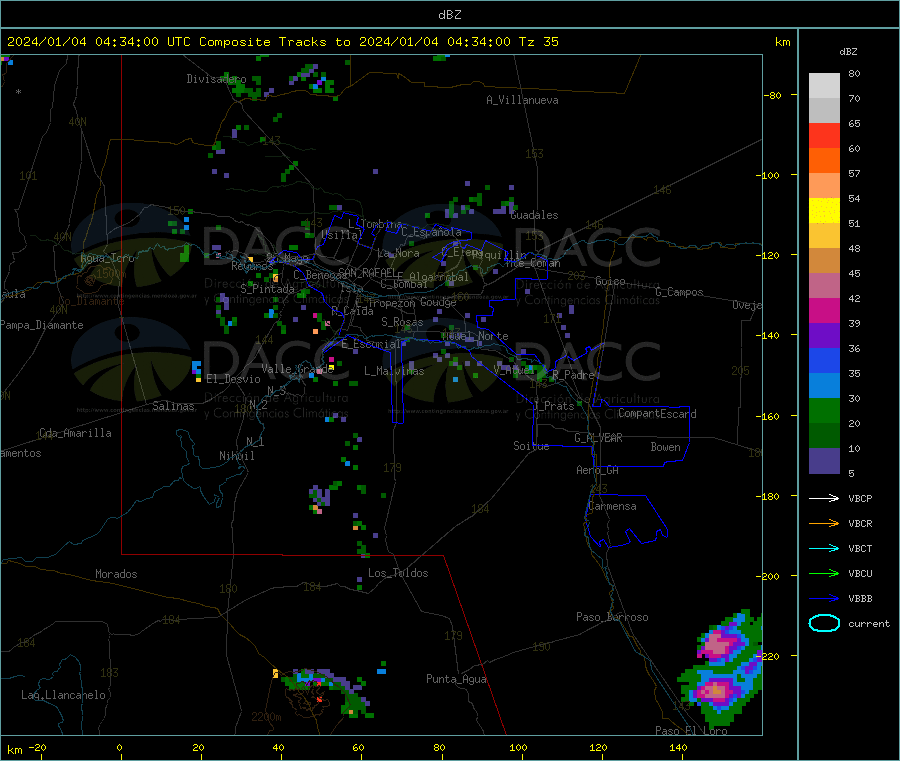Click the blue VBBB arrow in legend
This screenshot has height=761, width=900.
(x=824, y=598)
